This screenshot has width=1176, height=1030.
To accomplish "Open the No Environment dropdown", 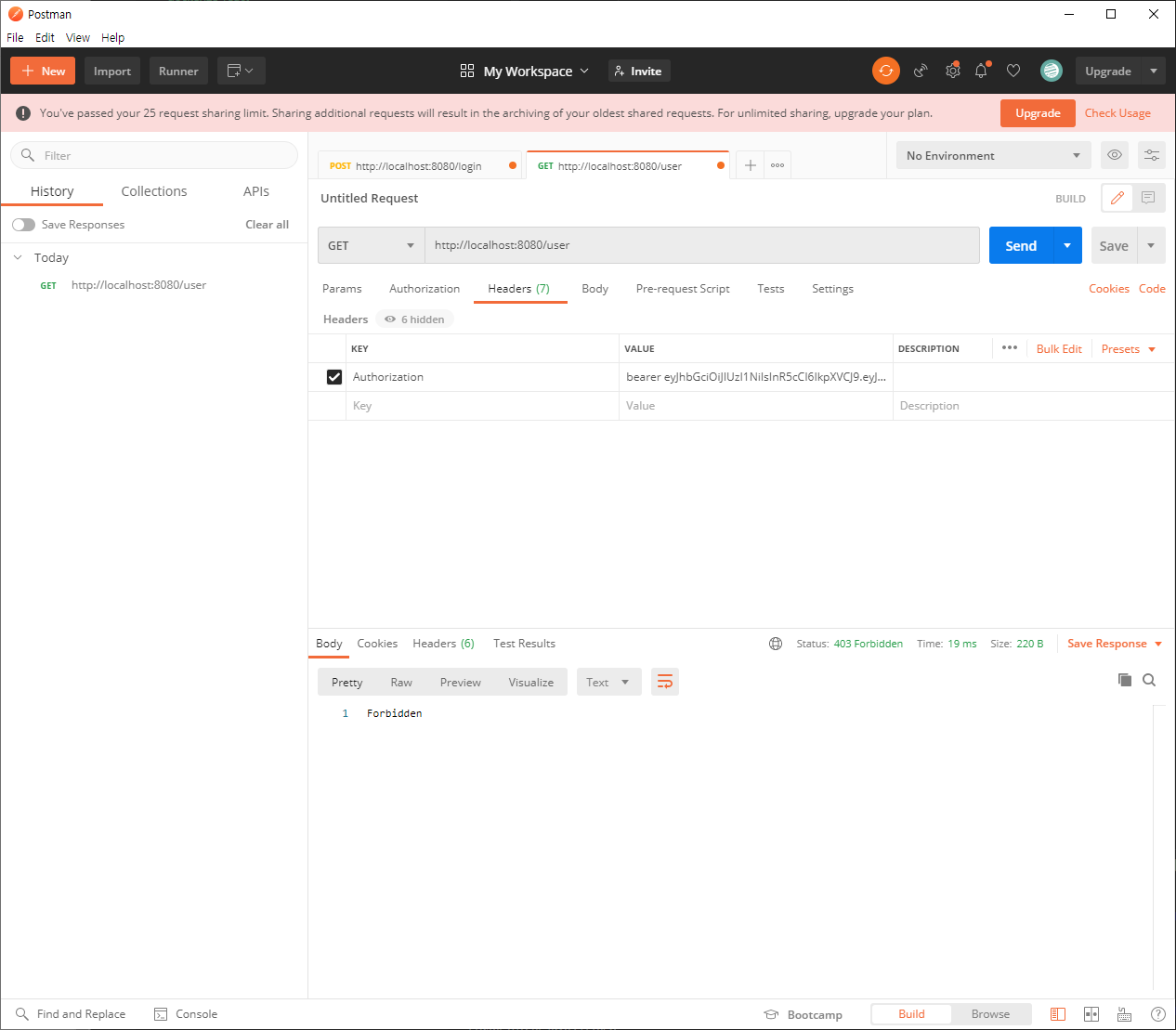I will point(993,155).
